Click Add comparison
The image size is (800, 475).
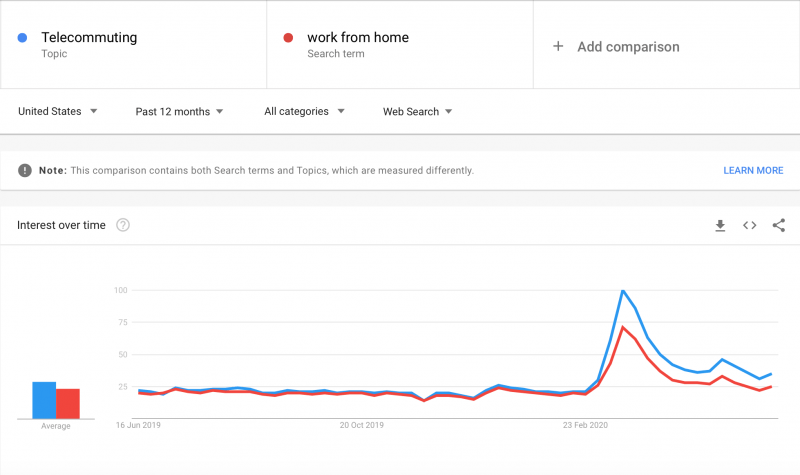pos(628,46)
